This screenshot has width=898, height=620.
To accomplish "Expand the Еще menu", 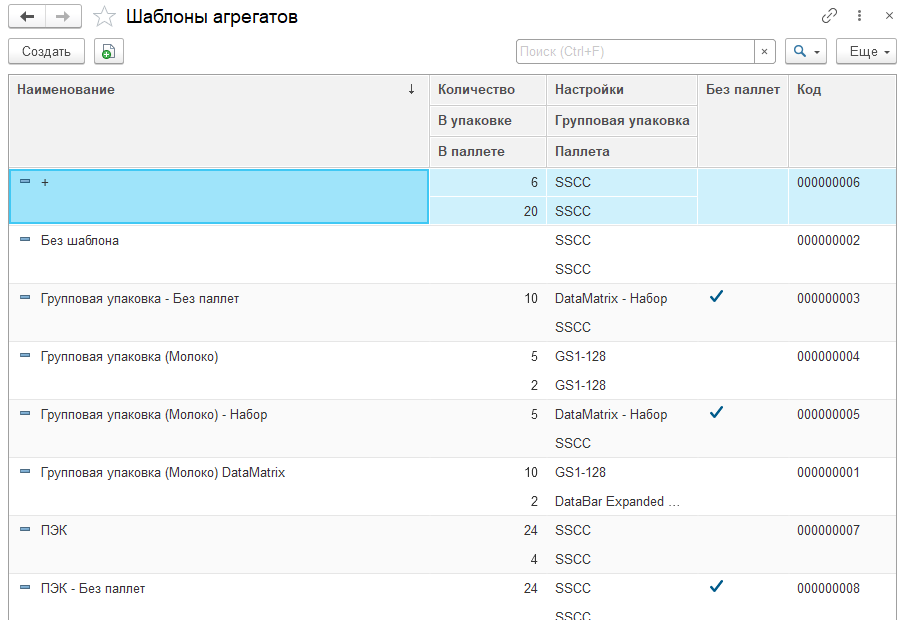I will point(869,52).
